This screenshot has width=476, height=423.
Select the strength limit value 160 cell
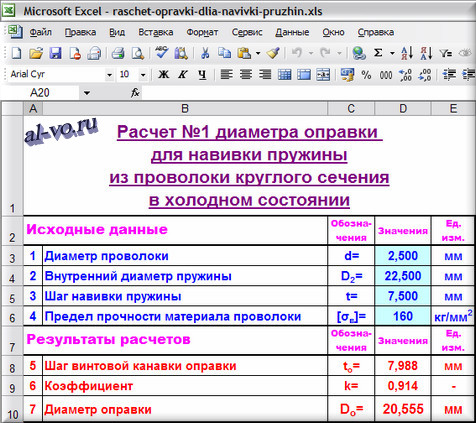click(403, 316)
